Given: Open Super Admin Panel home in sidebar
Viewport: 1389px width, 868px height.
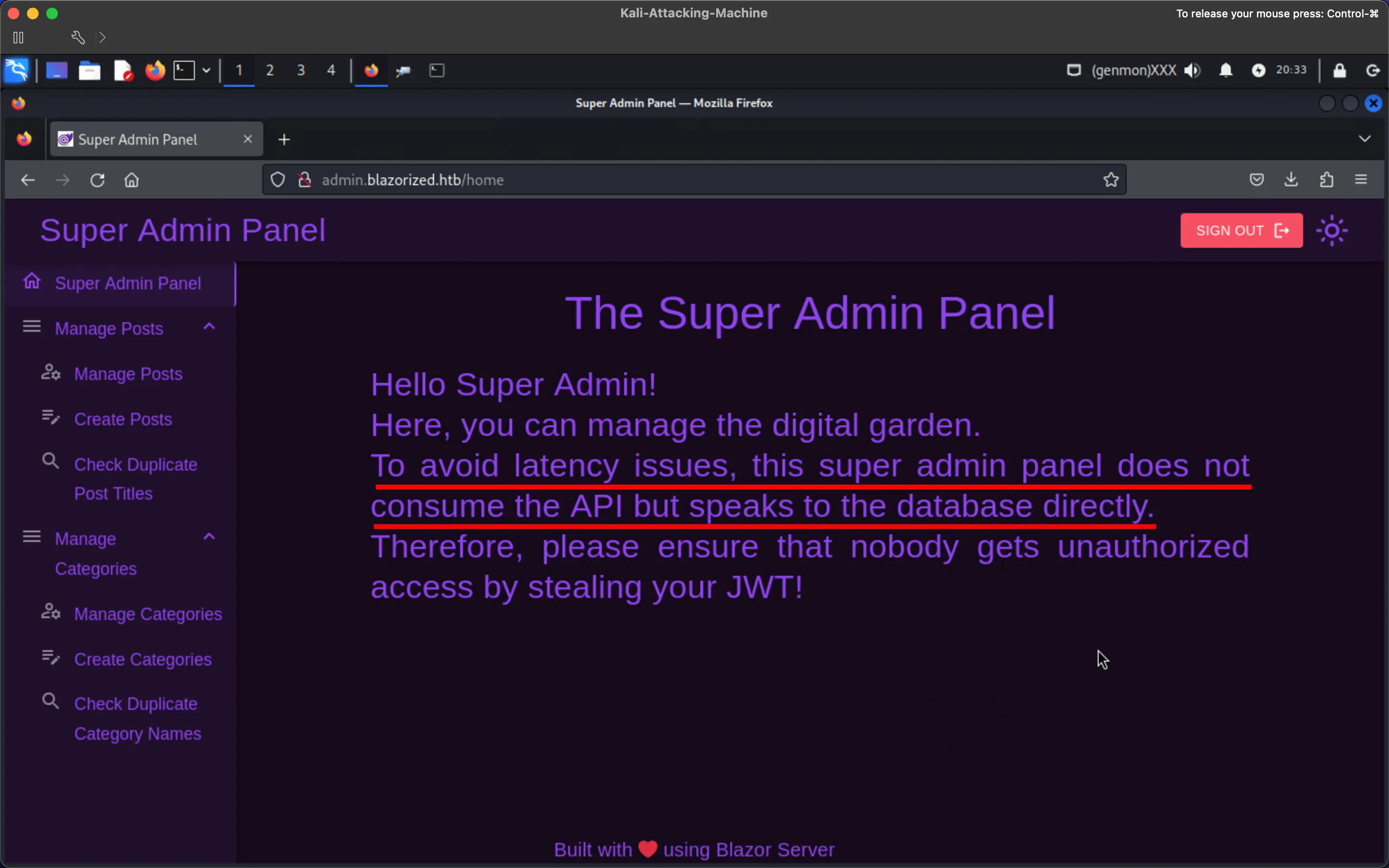Looking at the screenshot, I should point(121,284).
